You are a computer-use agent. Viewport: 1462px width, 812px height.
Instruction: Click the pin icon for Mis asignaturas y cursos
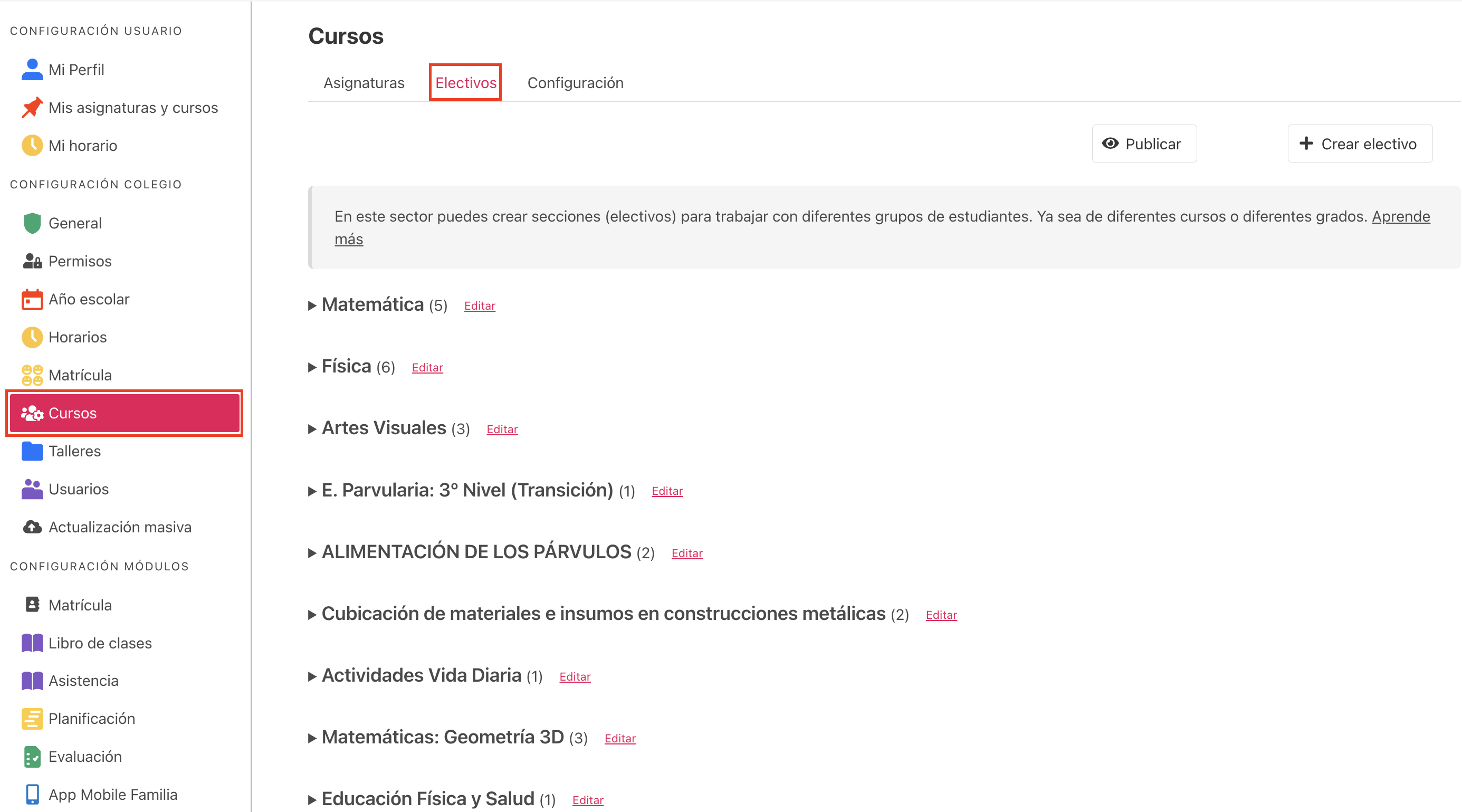coord(32,107)
